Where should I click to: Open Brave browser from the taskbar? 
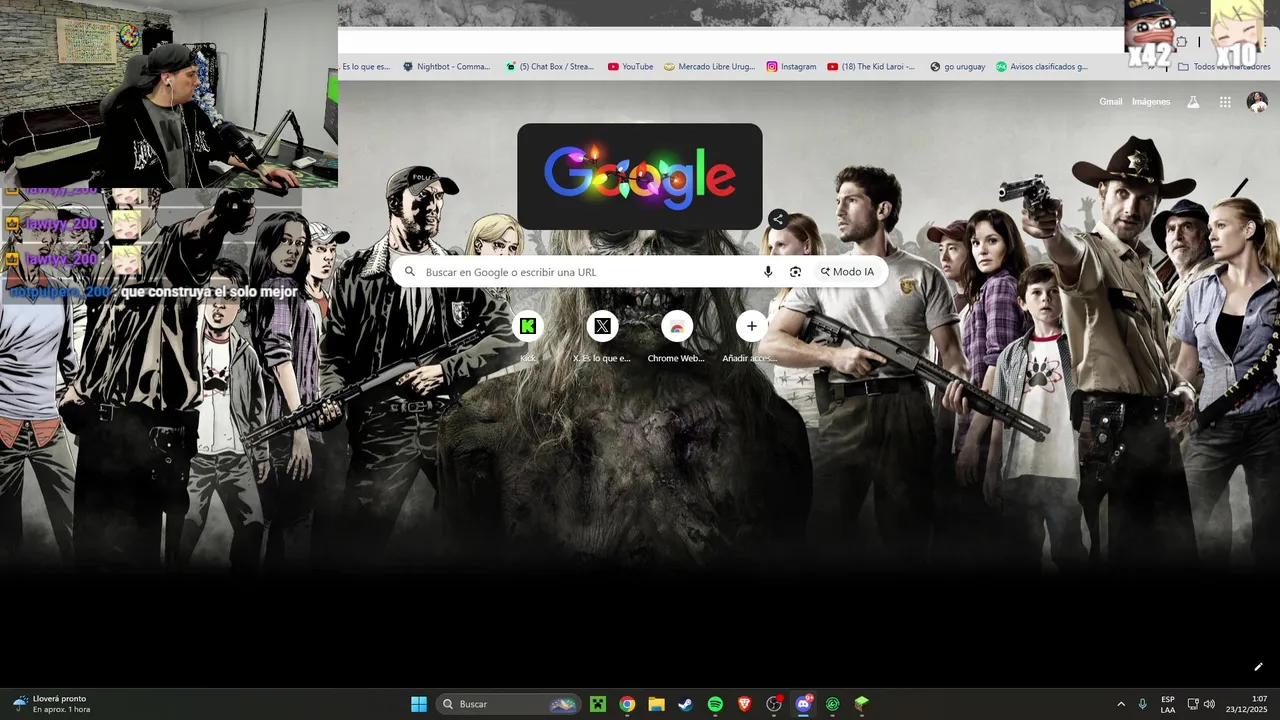pos(744,704)
